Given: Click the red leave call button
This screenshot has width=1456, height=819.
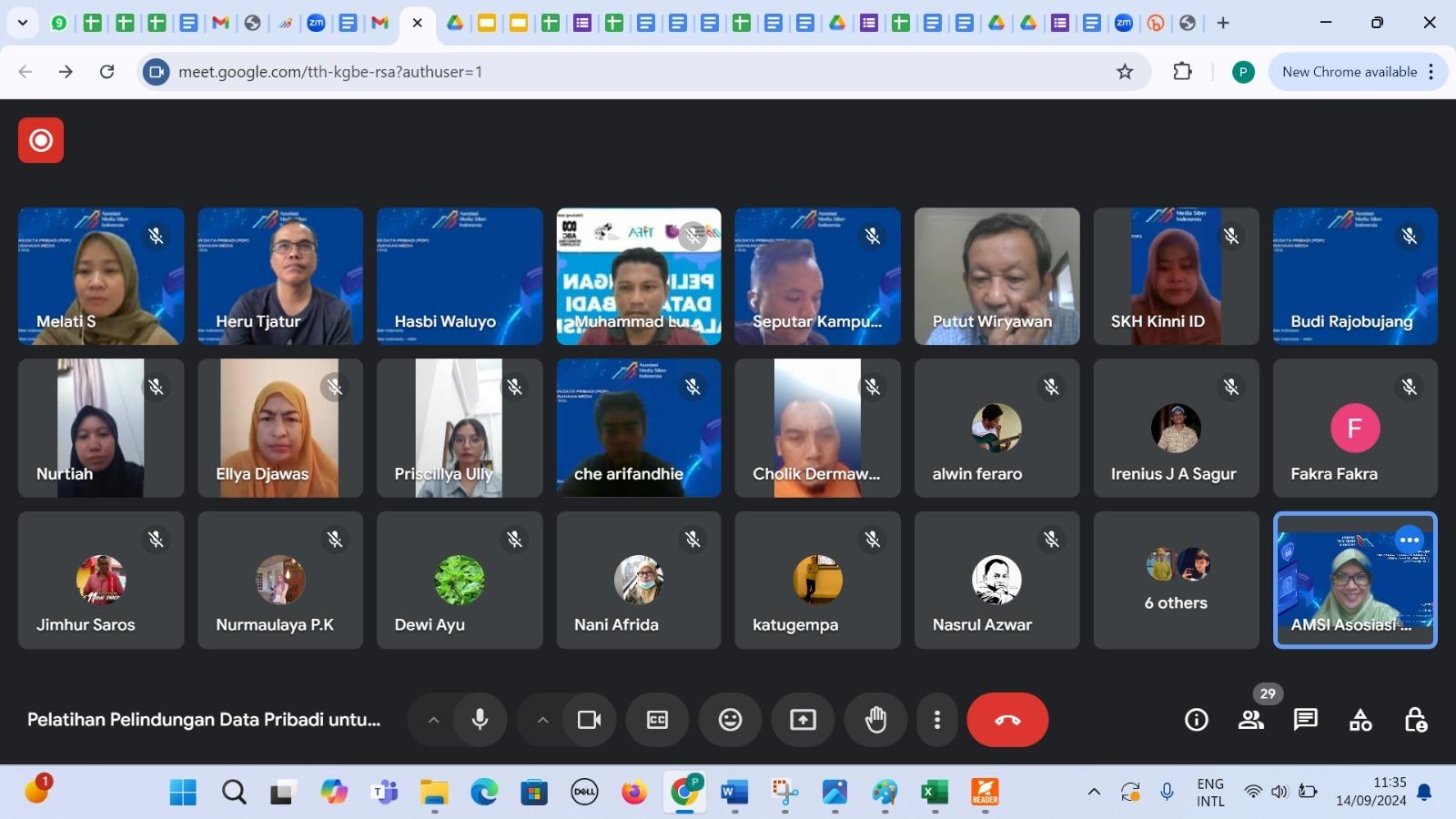Looking at the screenshot, I should (x=1007, y=720).
